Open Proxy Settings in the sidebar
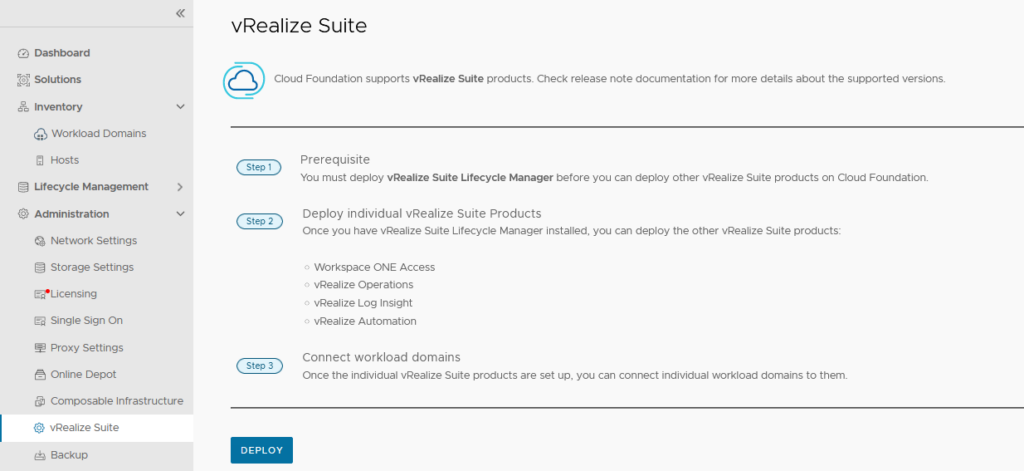1024x471 pixels. [x=87, y=348]
